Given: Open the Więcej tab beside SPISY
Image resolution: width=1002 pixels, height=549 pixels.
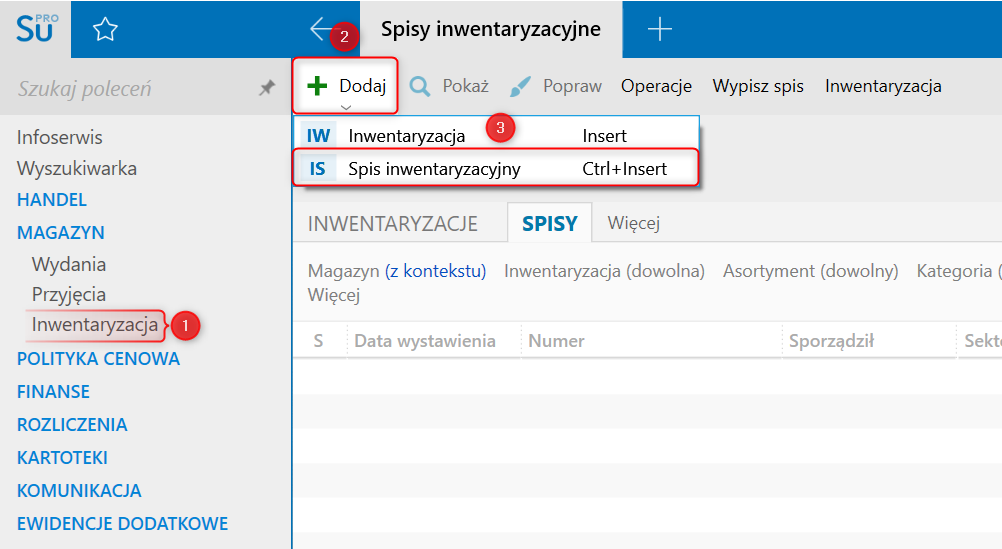Looking at the screenshot, I should coord(633,223).
